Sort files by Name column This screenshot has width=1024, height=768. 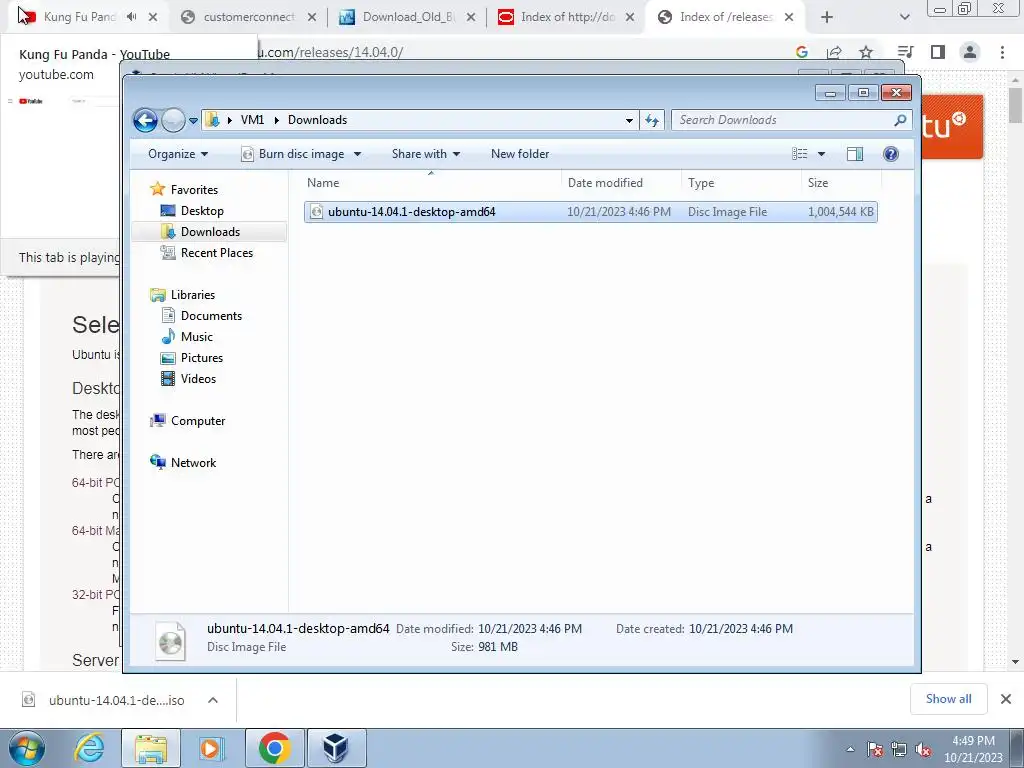pyautogui.click(x=431, y=183)
